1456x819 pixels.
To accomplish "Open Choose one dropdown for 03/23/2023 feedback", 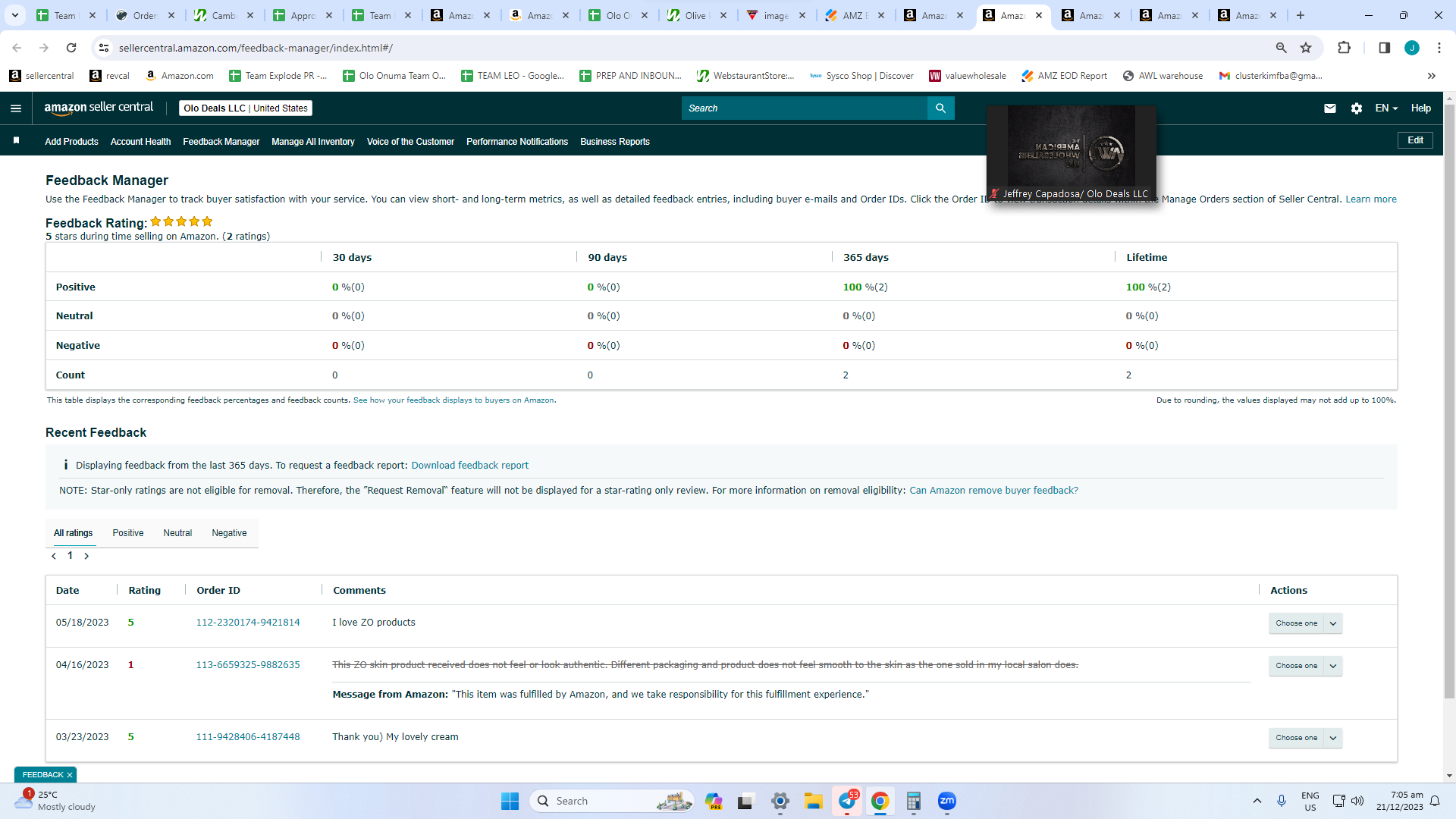I will click(x=1305, y=738).
